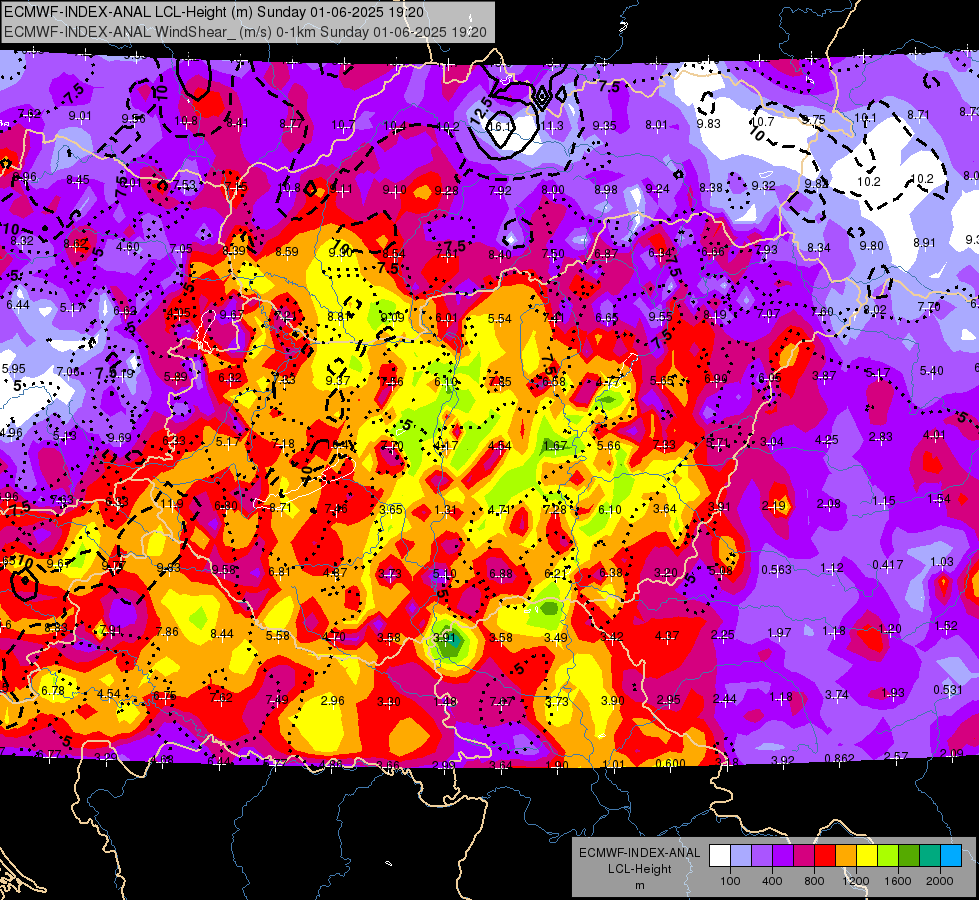Click the 7.28 grid value
The image size is (979, 900).
pos(555,509)
